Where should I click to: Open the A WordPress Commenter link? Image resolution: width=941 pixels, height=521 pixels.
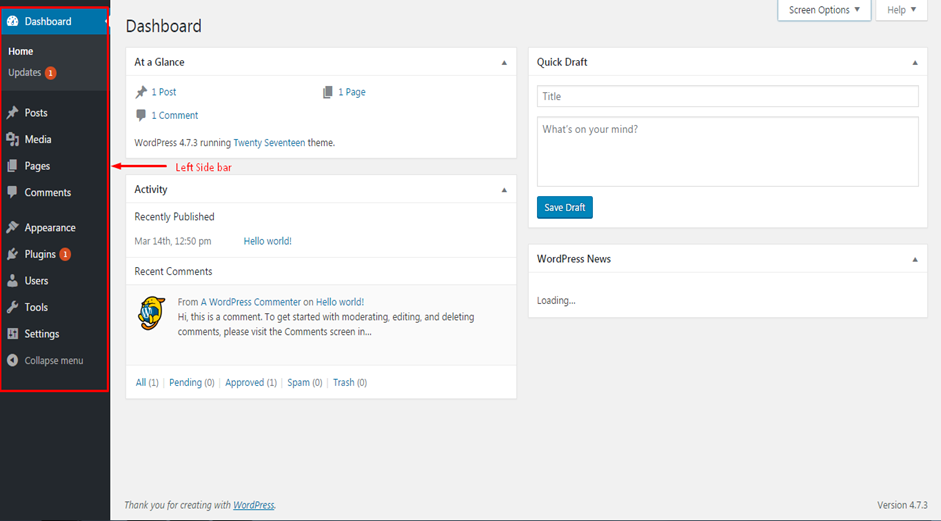[x=251, y=302]
